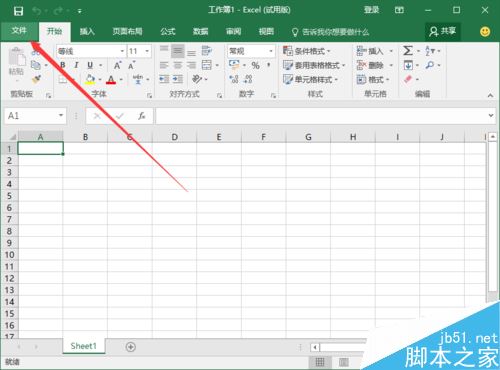Open the 格式 (Format) cells menu

373,80
